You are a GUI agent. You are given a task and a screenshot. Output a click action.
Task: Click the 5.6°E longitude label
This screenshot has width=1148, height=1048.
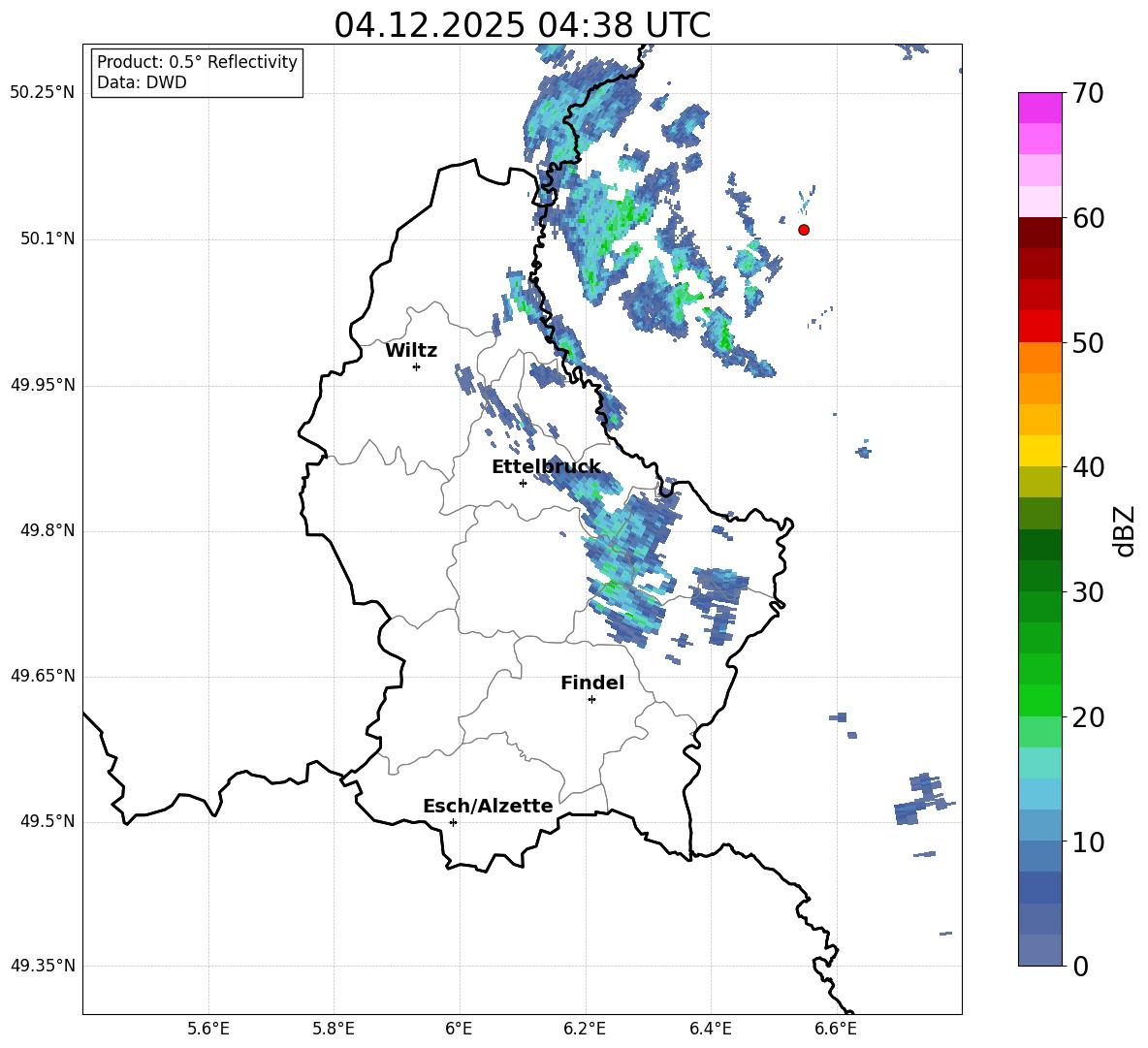click(x=208, y=1029)
